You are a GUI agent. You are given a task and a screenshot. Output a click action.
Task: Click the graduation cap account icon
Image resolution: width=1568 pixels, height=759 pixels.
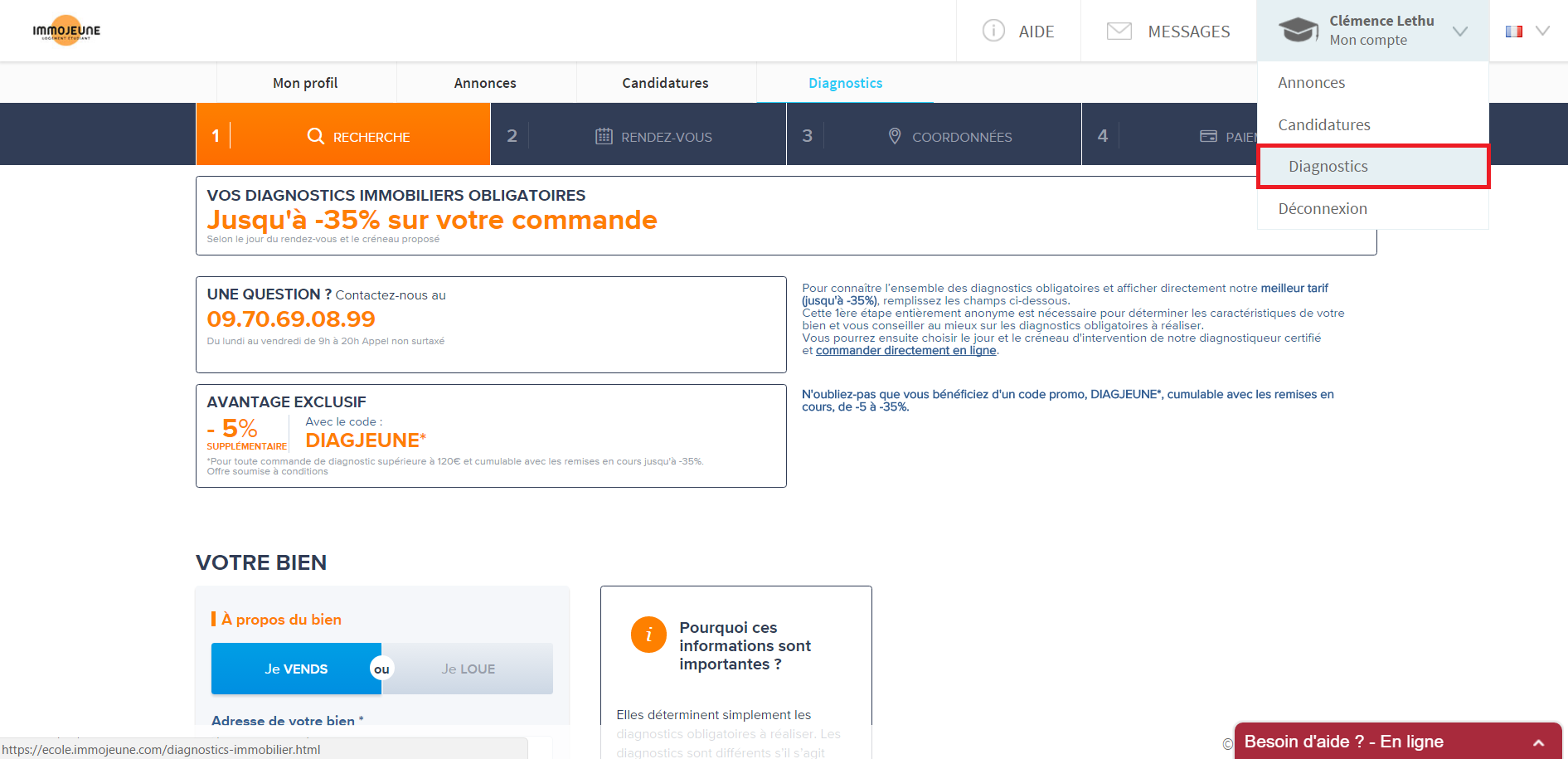click(x=1299, y=31)
